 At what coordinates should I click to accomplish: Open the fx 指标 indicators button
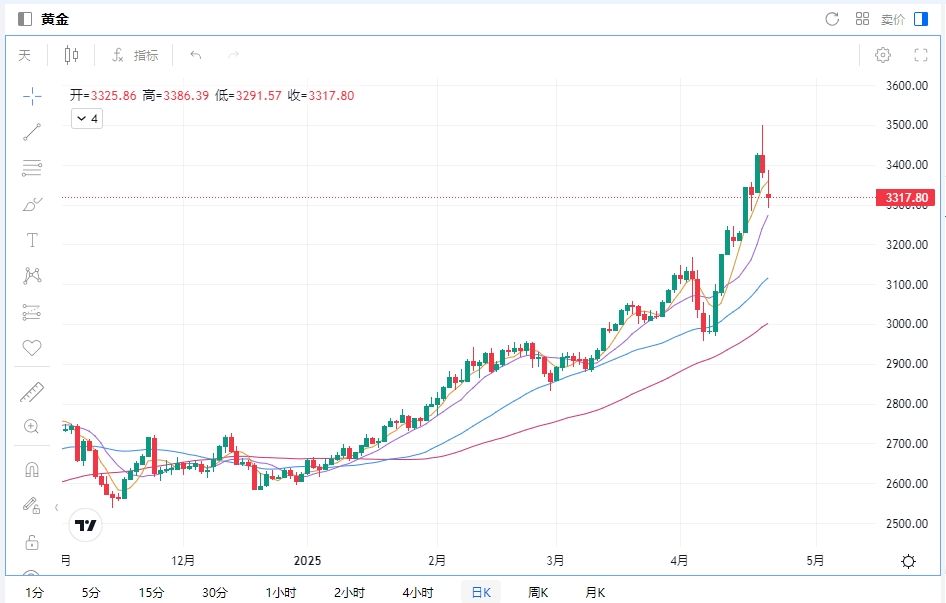coord(135,55)
